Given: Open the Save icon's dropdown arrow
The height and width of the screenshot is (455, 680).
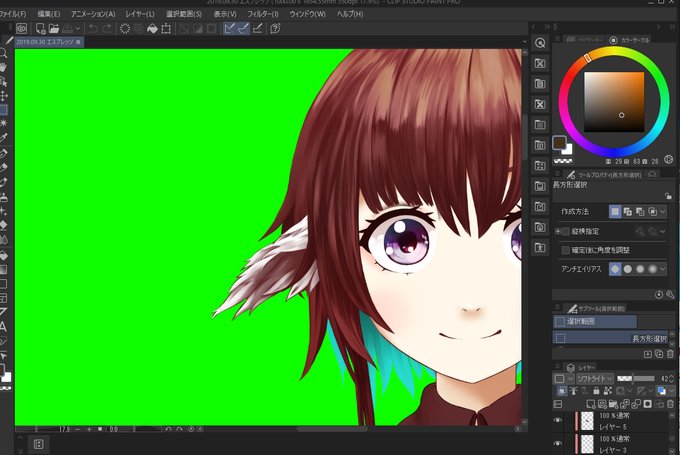Looking at the screenshot, I should [x=78, y=29].
